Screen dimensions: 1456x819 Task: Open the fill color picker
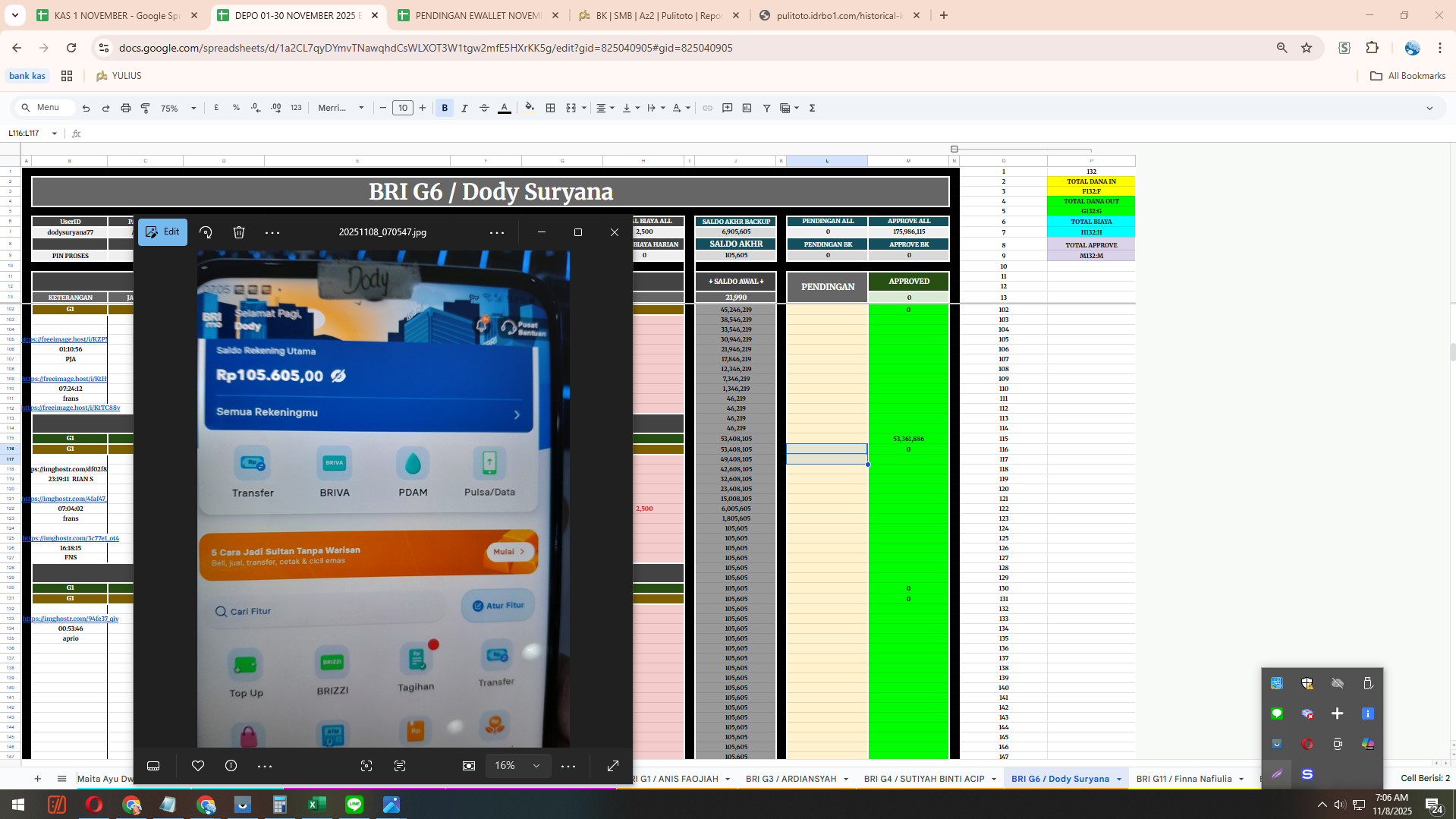pos(530,108)
